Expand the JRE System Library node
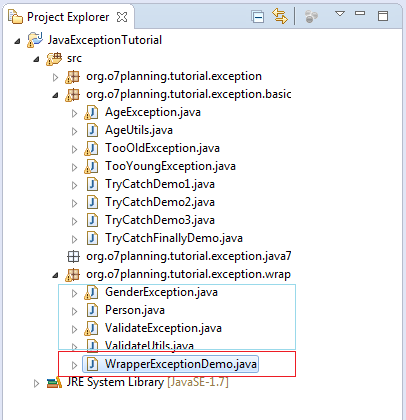The height and width of the screenshot is (420, 406). (x=36, y=383)
